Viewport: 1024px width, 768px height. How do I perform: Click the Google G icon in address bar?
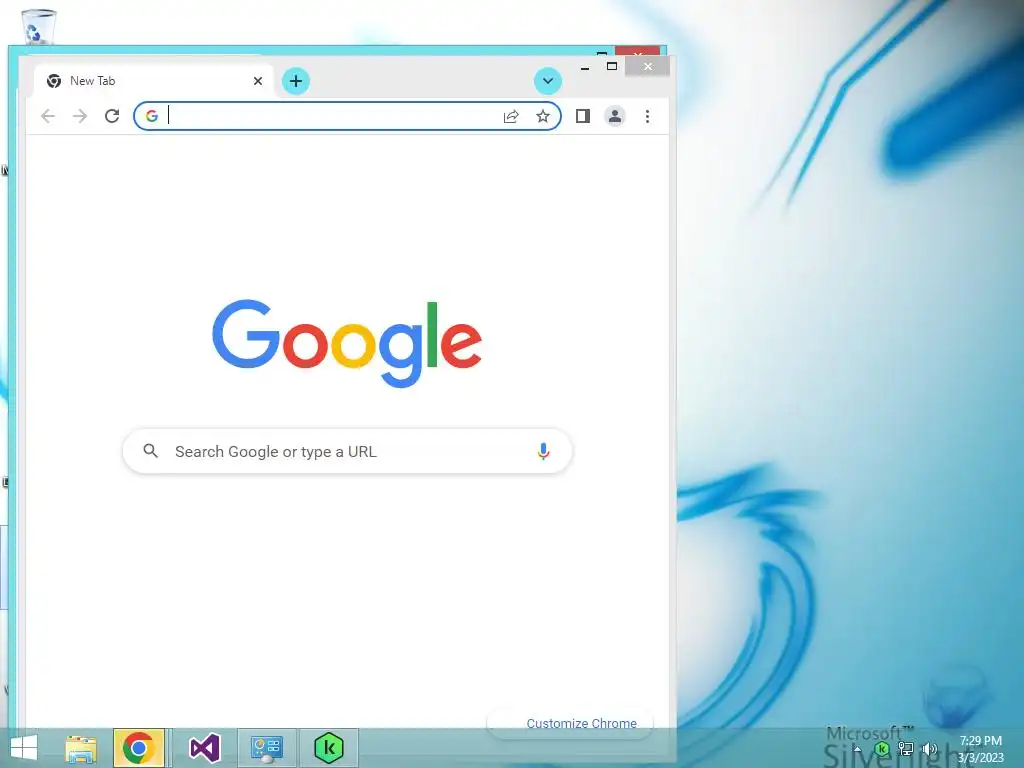point(152,116)
